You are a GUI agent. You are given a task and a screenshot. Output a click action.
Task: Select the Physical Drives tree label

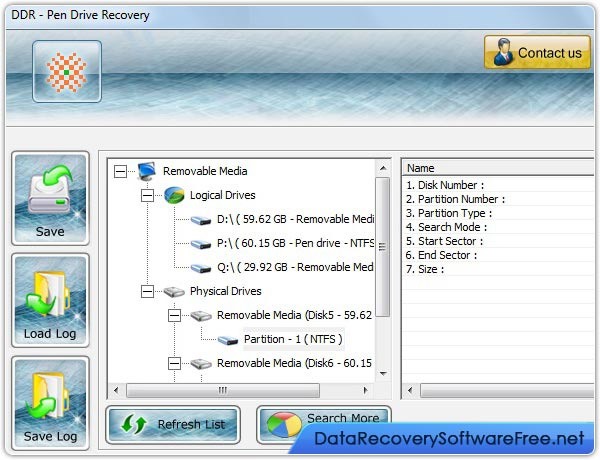pyautogui.click(x=226, y=291)
